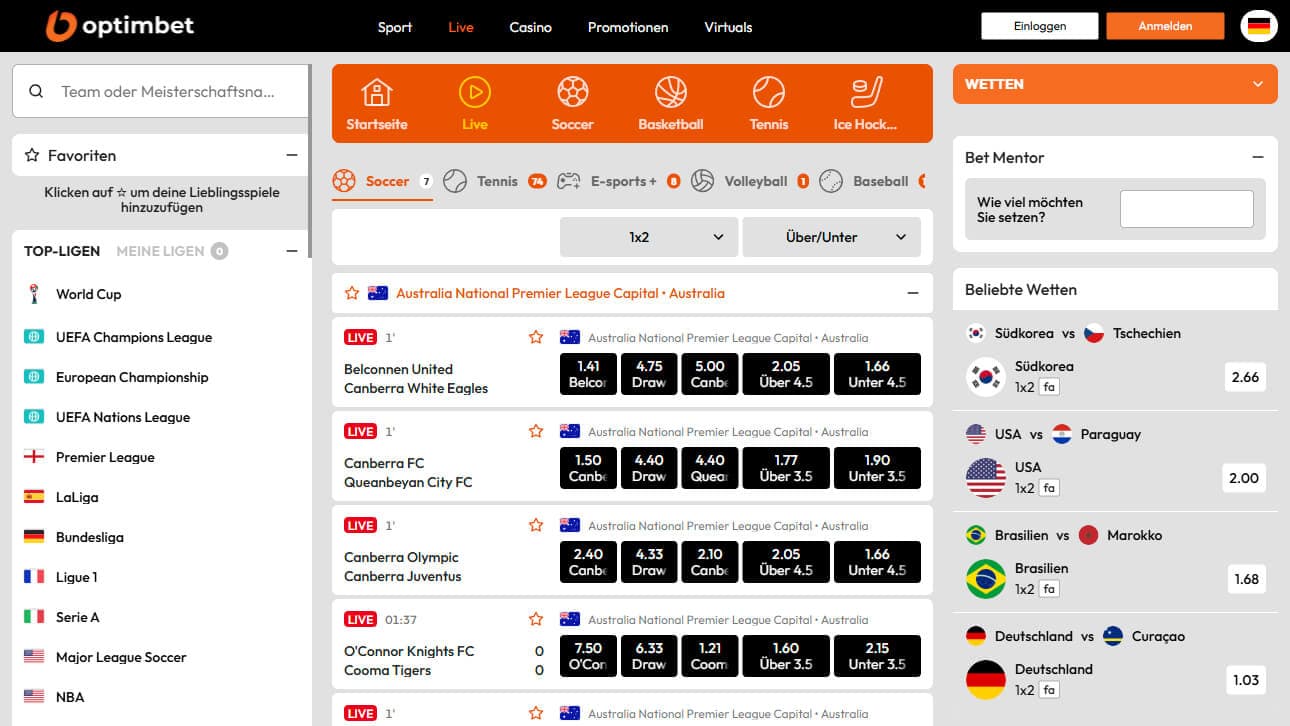
Task: Bet on Belconnen at 1.41
Action: pos(588,374)
